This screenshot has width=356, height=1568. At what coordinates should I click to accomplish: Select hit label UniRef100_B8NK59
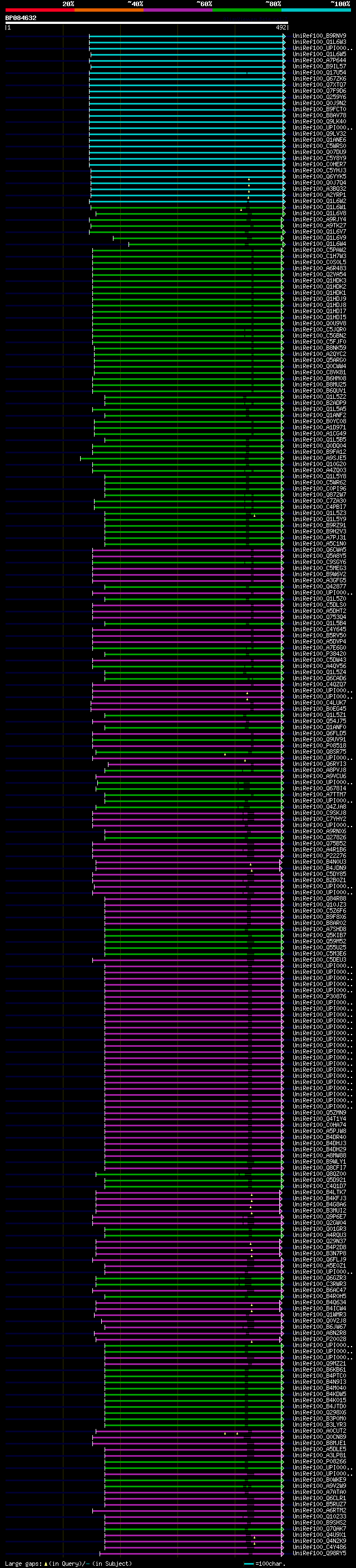coord(319,348)
